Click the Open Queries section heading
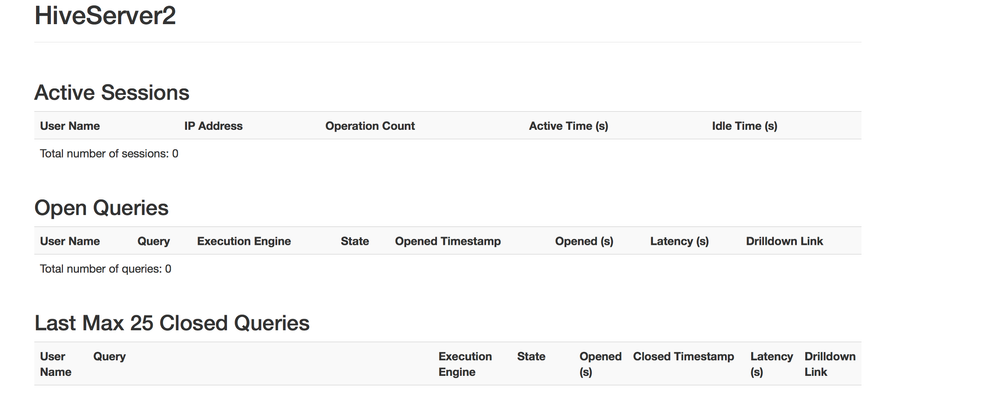This screenshot has width=999, height=394. click(101, 208)
